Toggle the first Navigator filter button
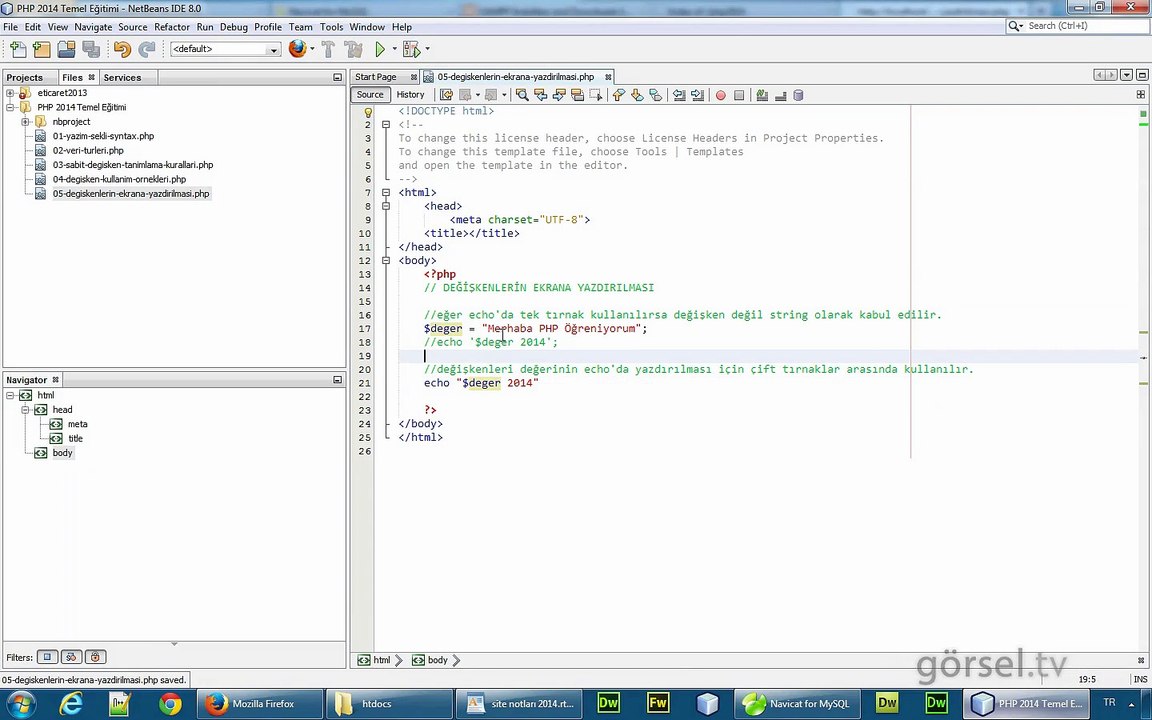The image size is (1152, 720). point(47,657)
